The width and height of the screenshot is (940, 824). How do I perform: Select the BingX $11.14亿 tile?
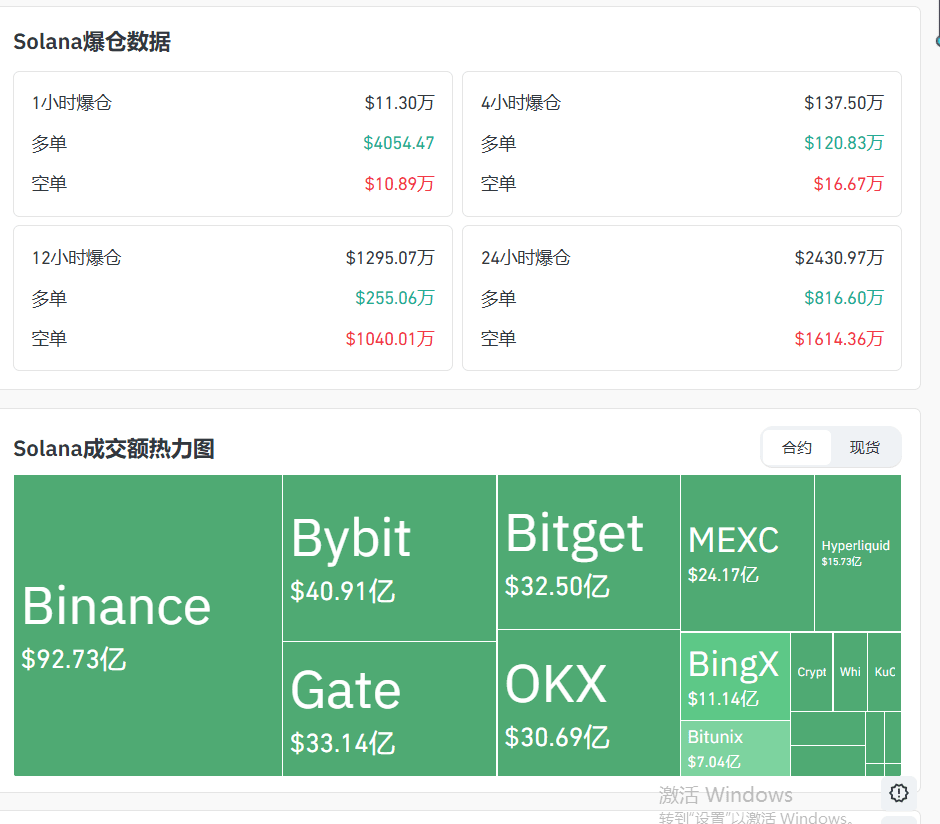point(736,676)
